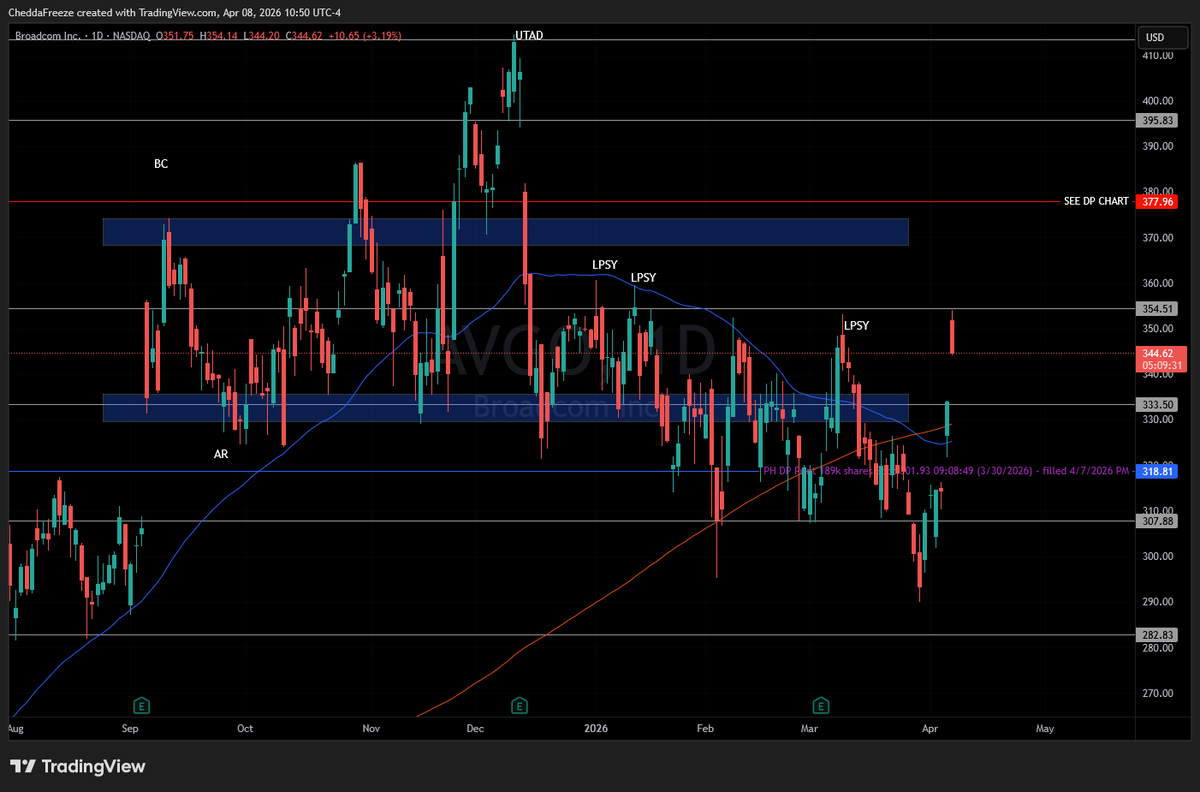
Task: Click the Sep label on time axis
Action: 128,730
